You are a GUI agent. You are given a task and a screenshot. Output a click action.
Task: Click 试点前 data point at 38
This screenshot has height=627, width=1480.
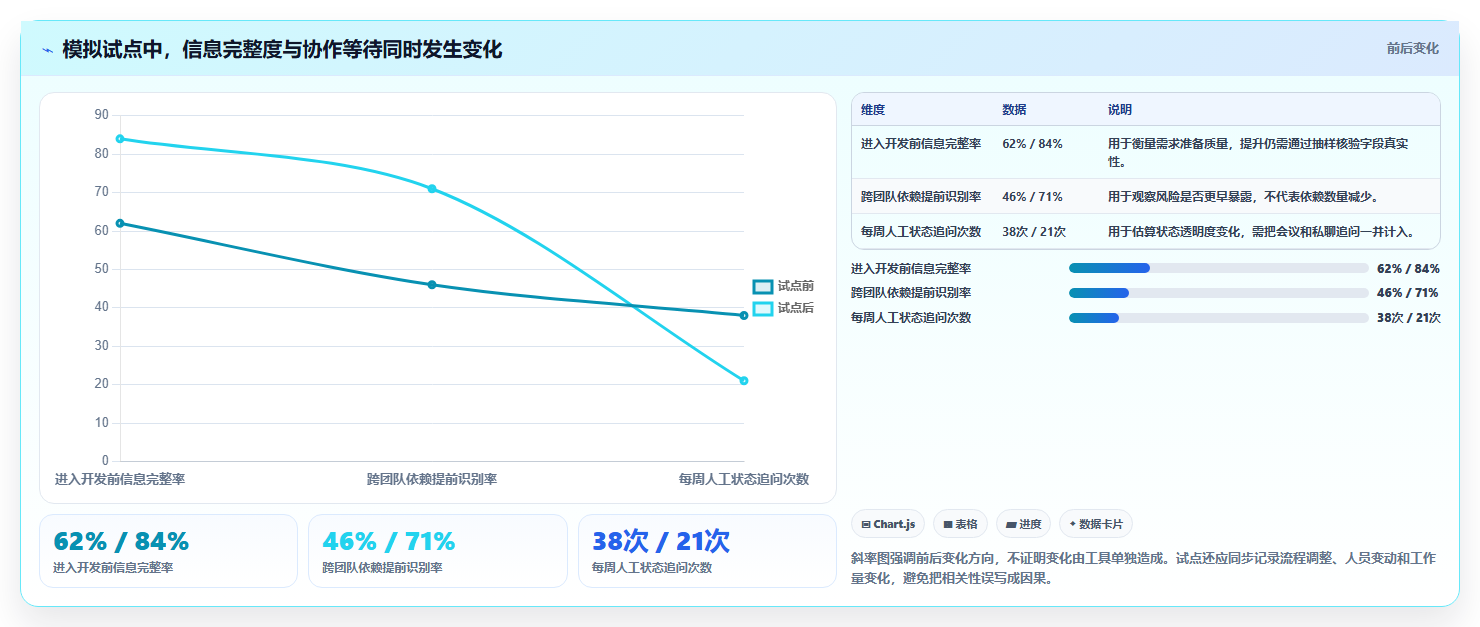(744, 316)
